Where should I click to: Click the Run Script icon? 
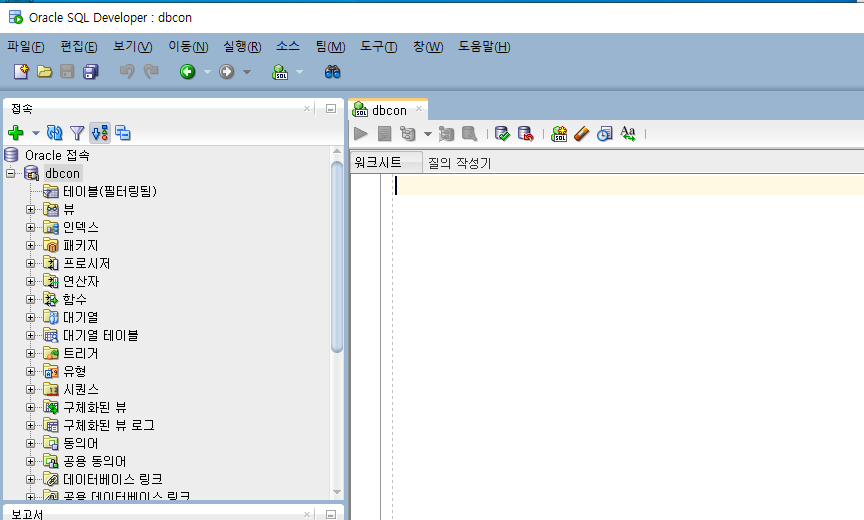tap(384, 133)
